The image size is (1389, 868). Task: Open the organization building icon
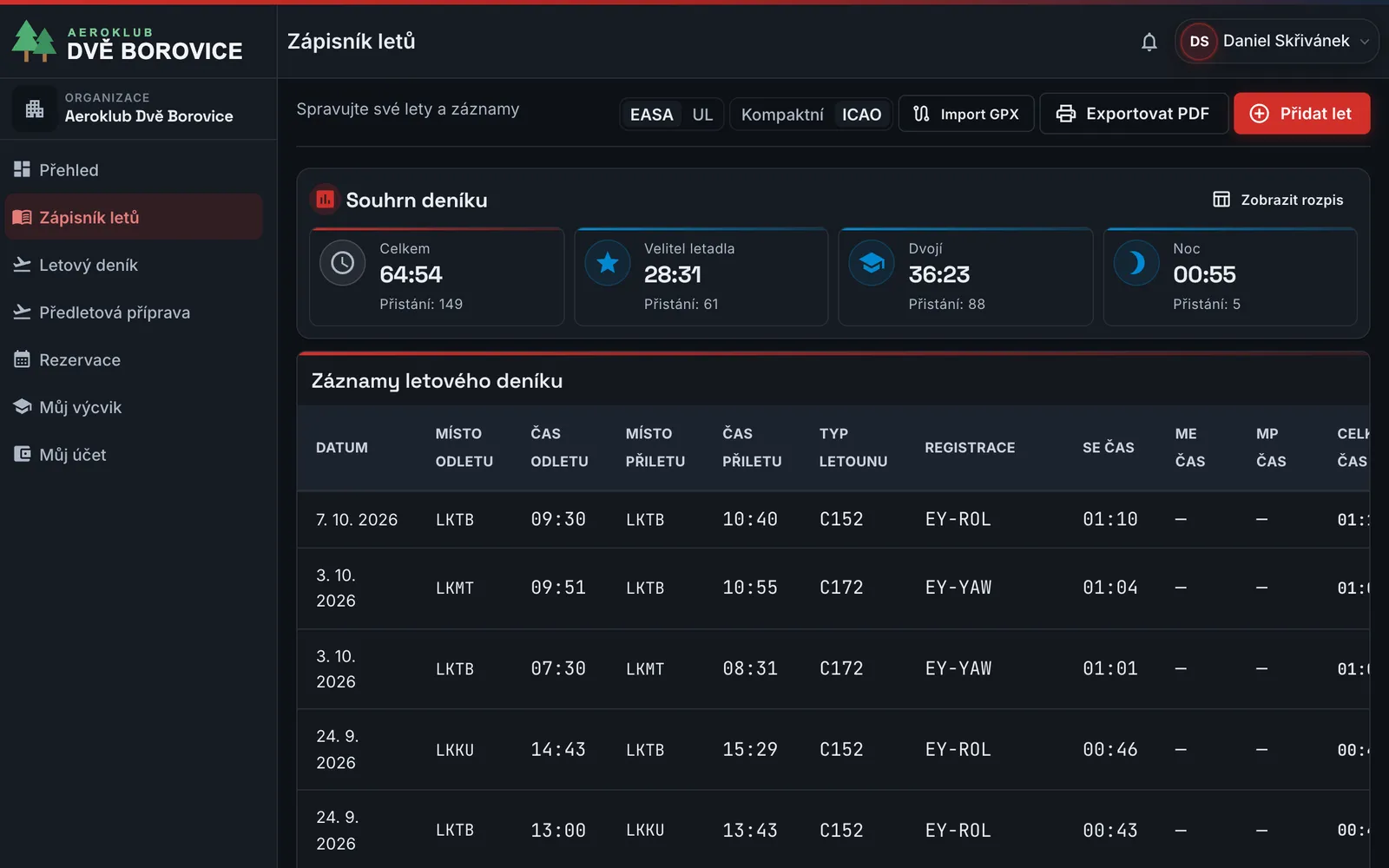click(35, 108)
